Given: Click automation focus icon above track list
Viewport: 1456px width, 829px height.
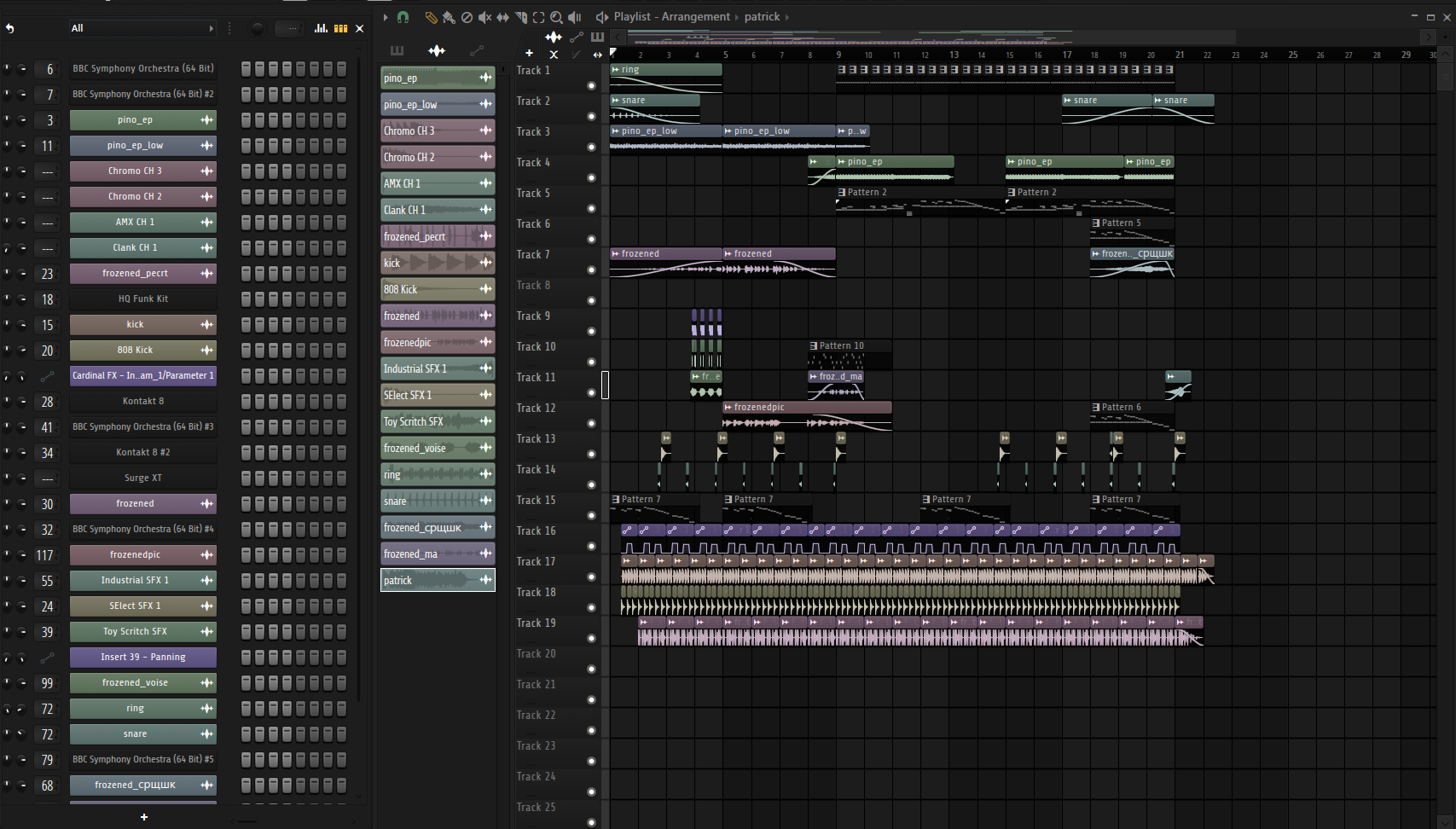Looking at the screenshot, I should tap(577, 37).
